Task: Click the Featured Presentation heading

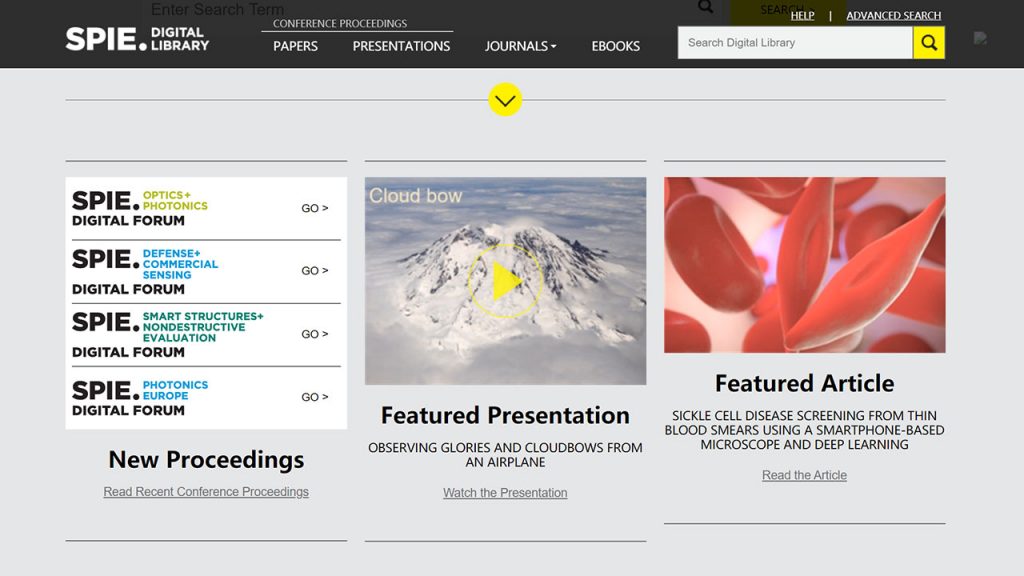Action: (x=505, y=415)
